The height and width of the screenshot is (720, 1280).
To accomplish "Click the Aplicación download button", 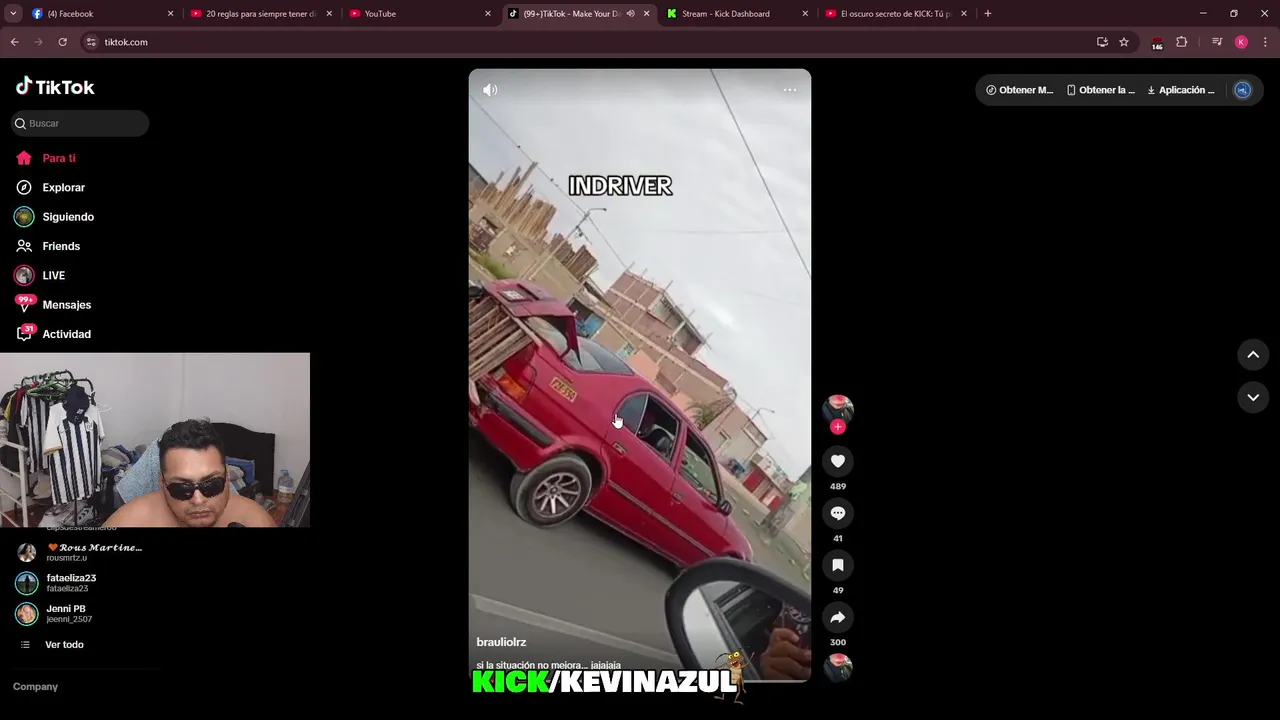I will 1181,90.
